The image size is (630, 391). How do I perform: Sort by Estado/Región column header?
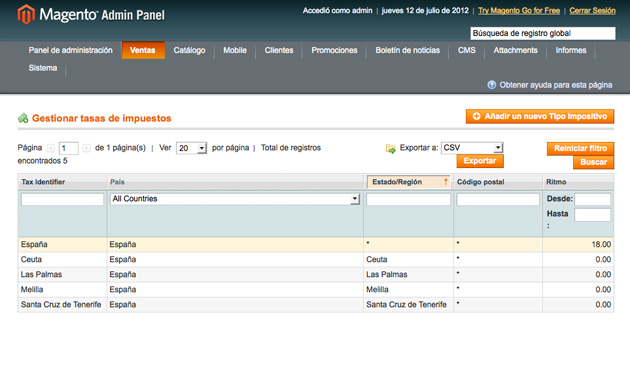pos(397,182)
